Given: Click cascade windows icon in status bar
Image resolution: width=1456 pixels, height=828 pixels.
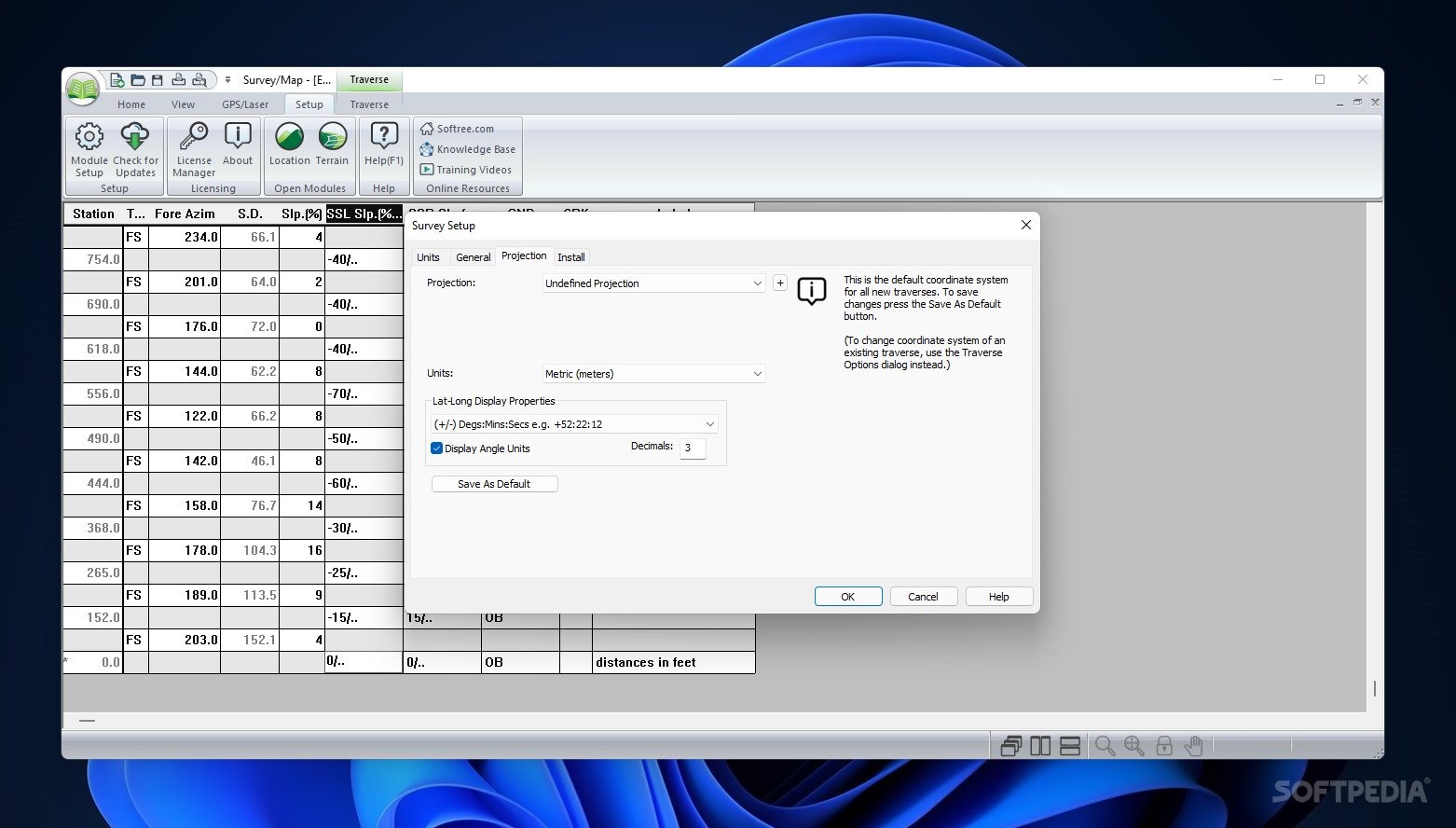Looking at the screenshot, I should tap(1011, 746).
